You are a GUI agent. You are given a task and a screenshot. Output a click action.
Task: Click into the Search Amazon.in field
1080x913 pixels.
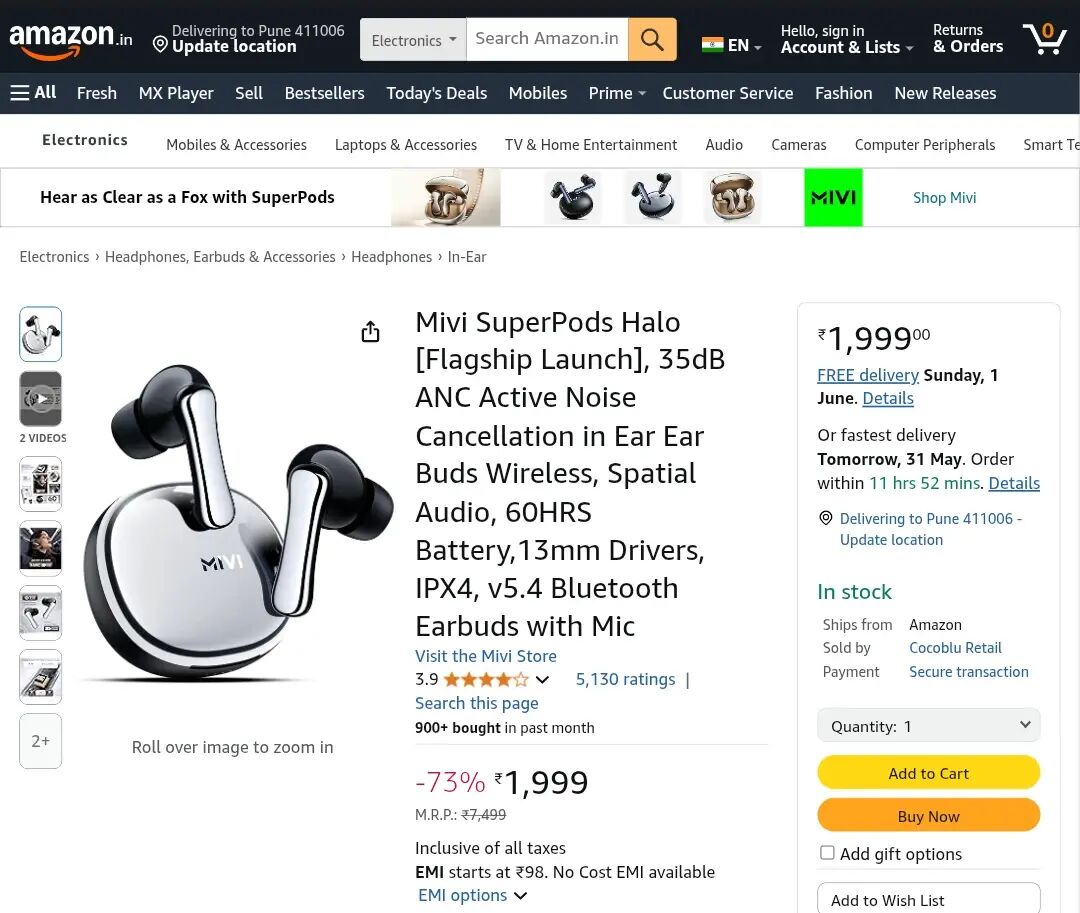547,39
